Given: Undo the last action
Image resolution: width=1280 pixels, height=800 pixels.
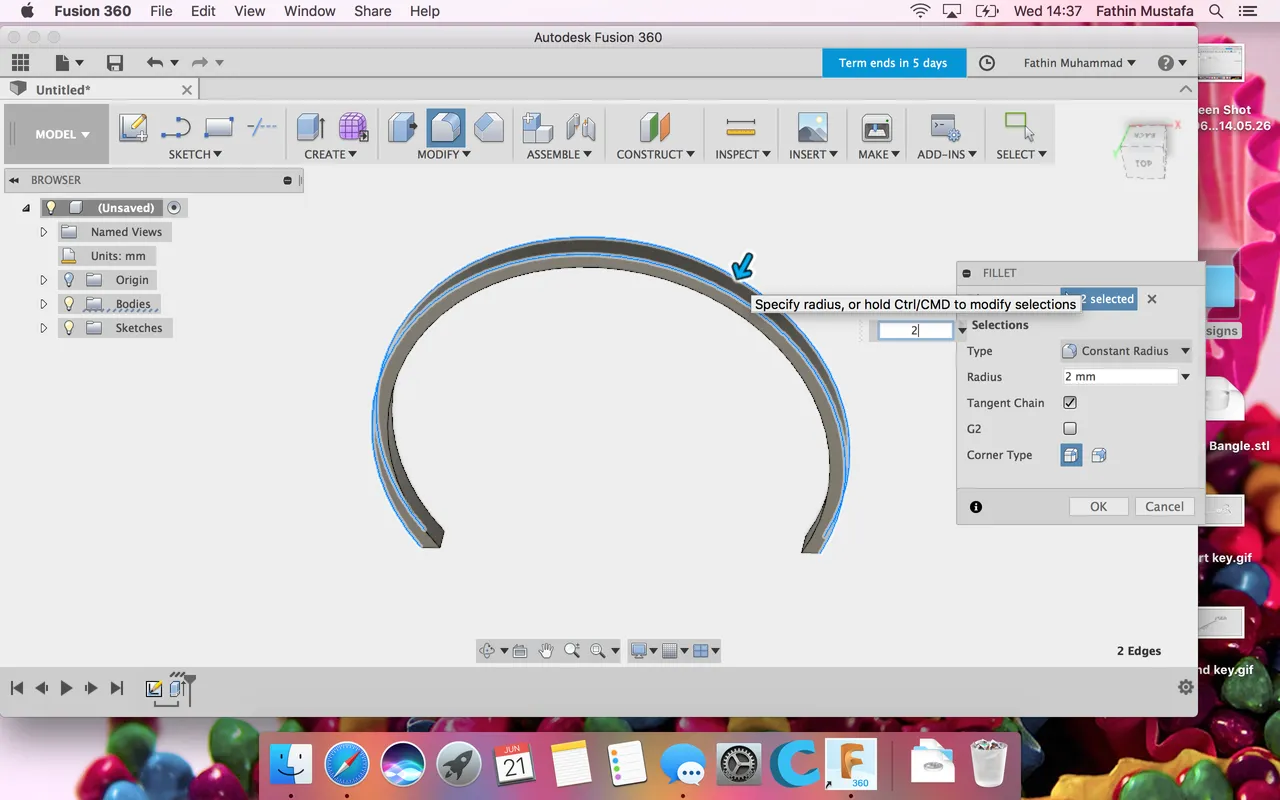Looking at the screenshot, I should (x=154, y=63).
